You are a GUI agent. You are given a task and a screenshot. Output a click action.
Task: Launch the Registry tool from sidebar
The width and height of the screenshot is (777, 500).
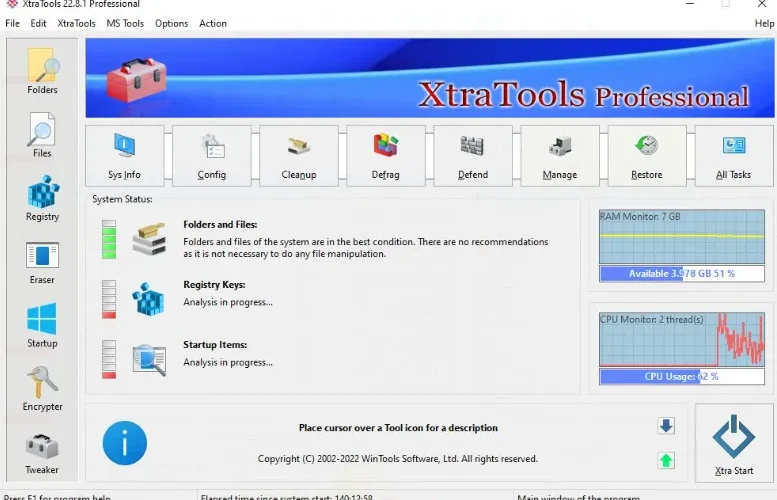pos(42,198)
